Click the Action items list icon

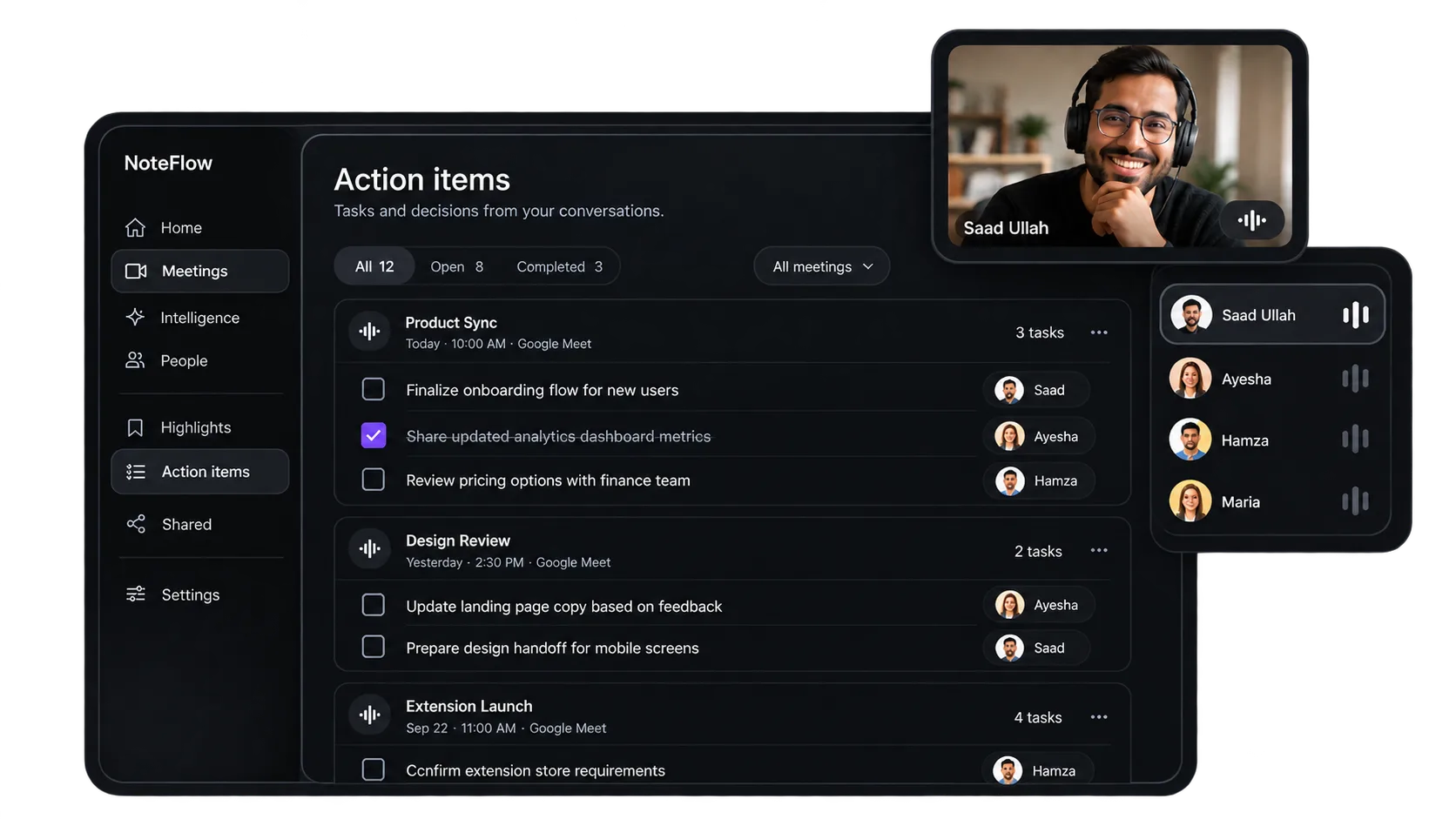click(136, 472)
